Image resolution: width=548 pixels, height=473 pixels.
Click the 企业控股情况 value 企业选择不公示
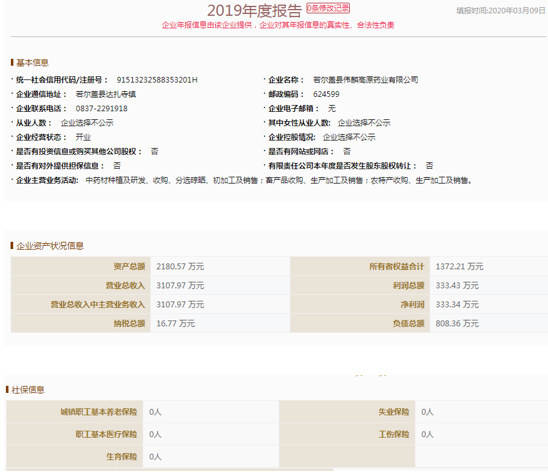(349, 137)
